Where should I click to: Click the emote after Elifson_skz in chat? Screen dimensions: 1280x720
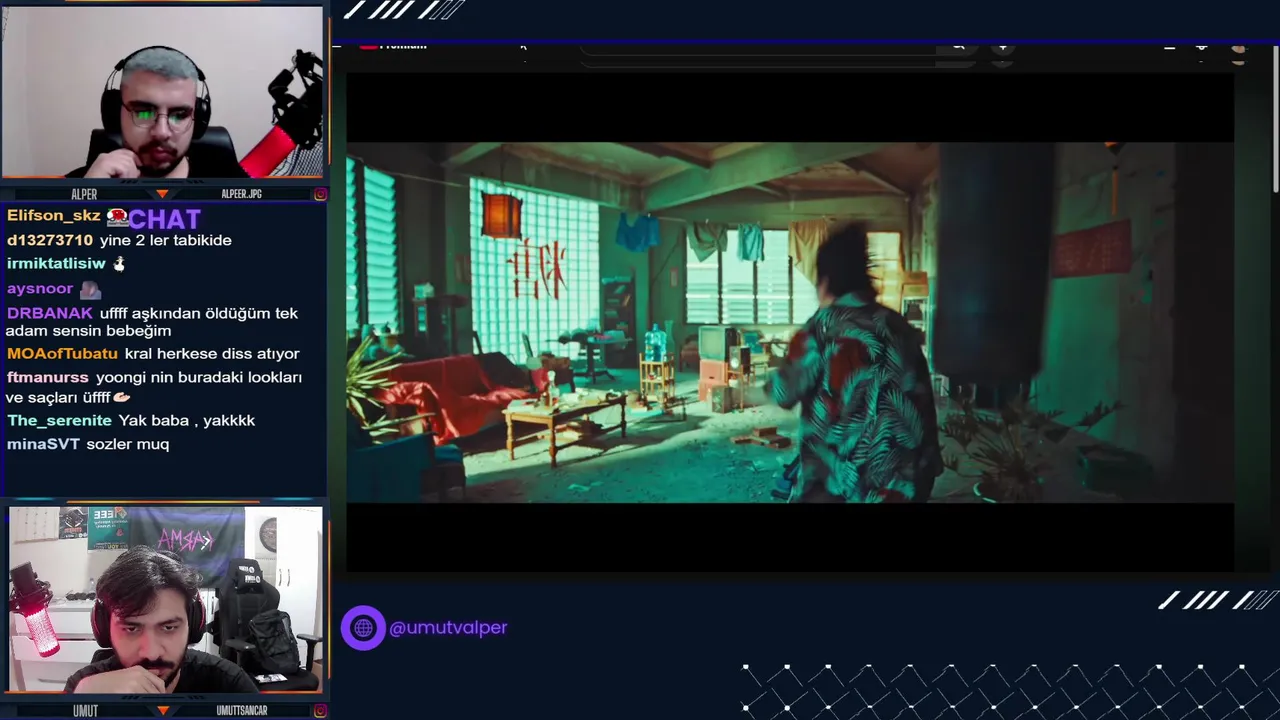(x=117, y=216)
